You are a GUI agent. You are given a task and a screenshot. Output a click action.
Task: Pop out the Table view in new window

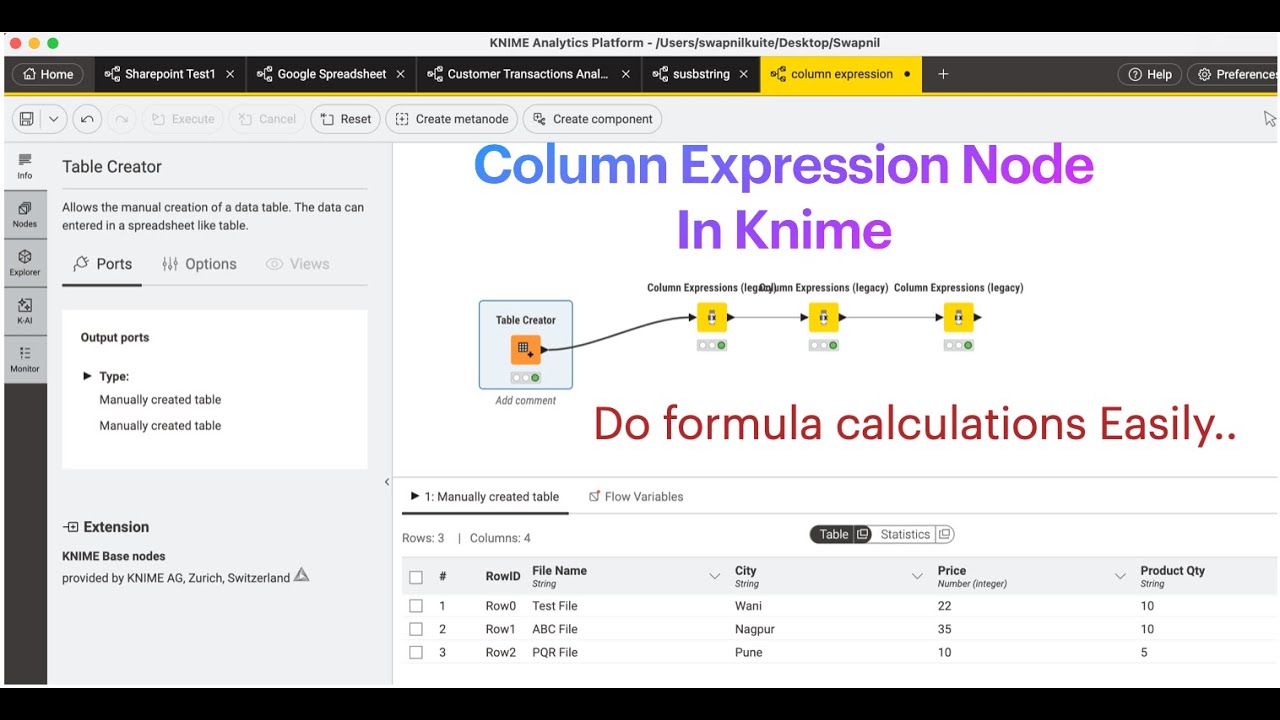click(x=863, y=534)
